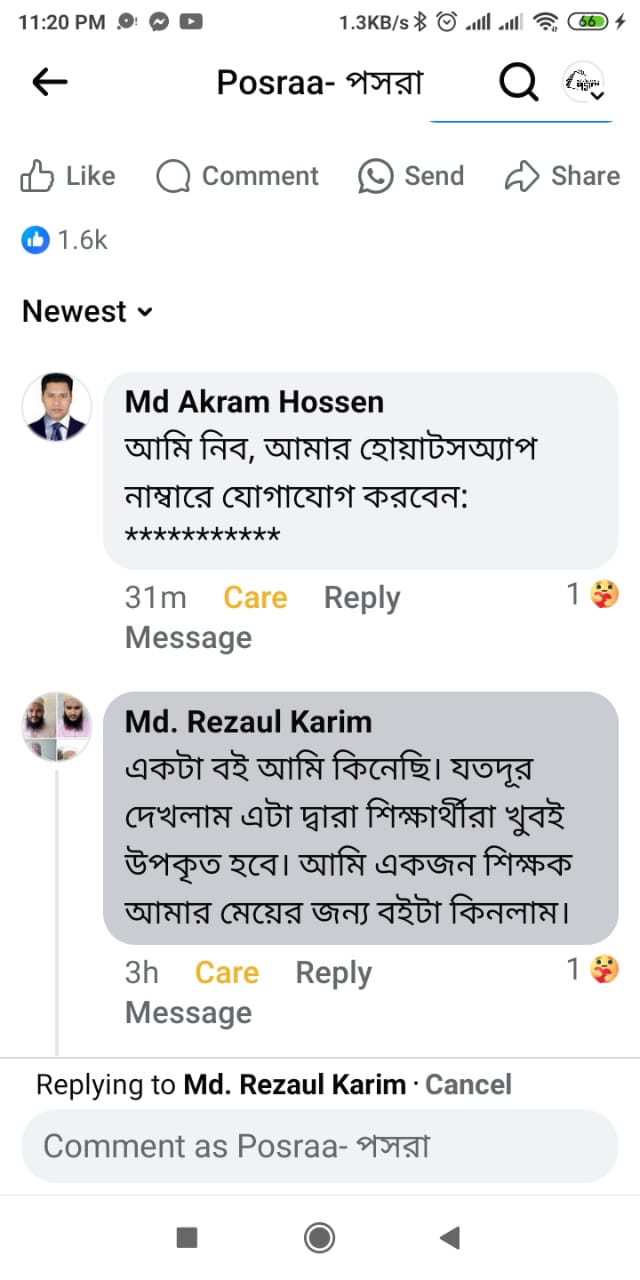640x1280 pixels.
Task: View the 1.6k likes reactions
Action: click(x=65, y=240)
